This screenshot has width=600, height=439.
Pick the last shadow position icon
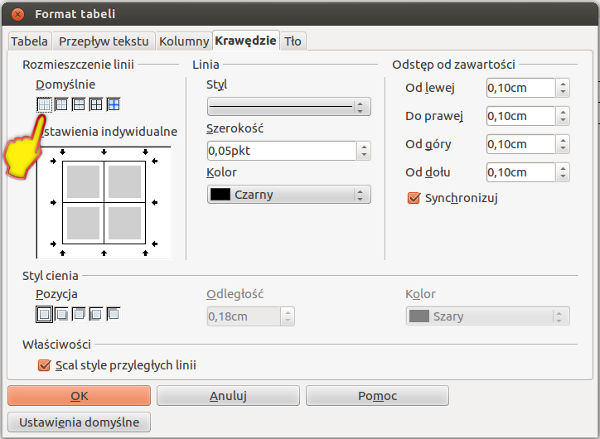113,314
